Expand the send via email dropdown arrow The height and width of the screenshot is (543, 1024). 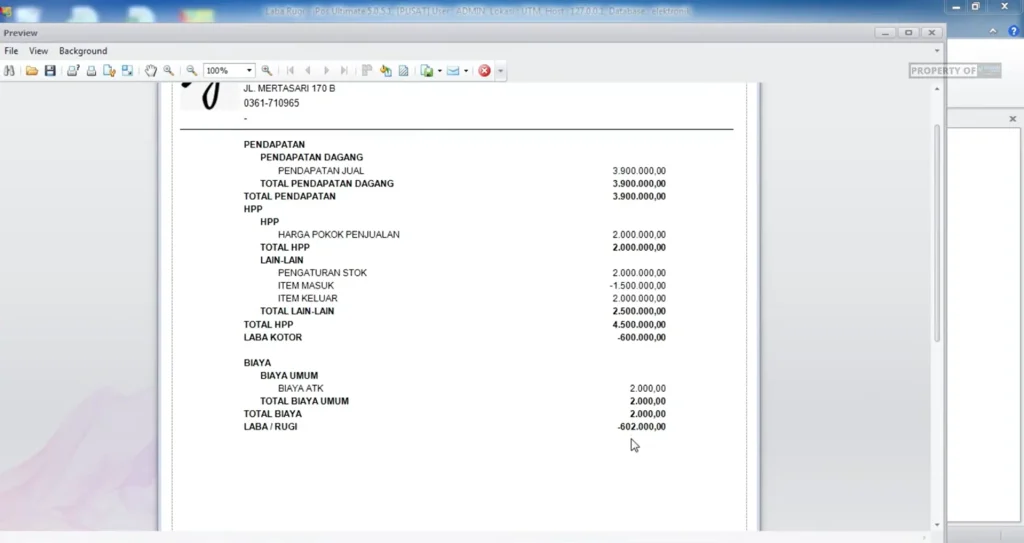466,71
